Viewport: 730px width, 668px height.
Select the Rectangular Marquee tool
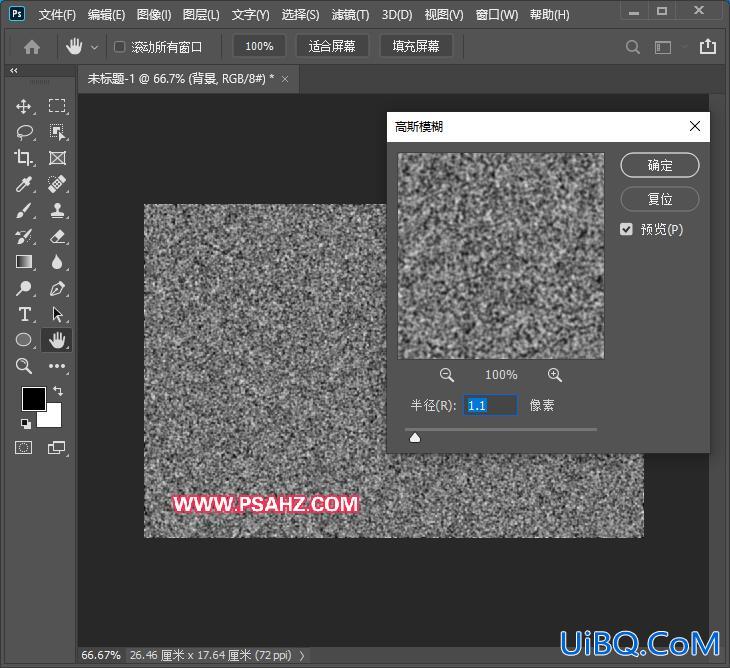pos(57,106)
